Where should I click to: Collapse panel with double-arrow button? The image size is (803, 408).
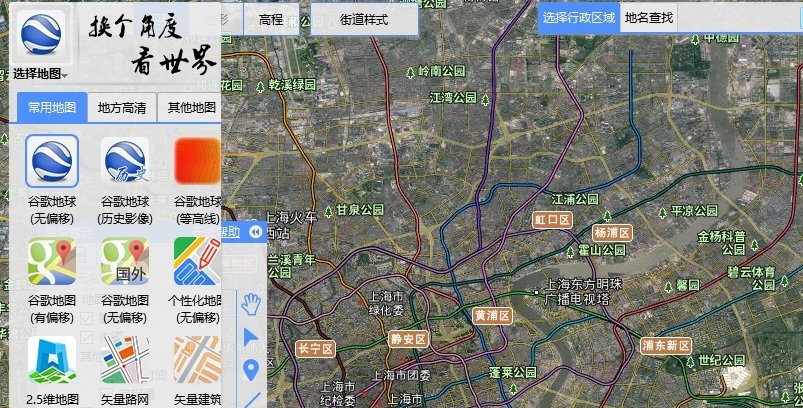coord(256,232)
